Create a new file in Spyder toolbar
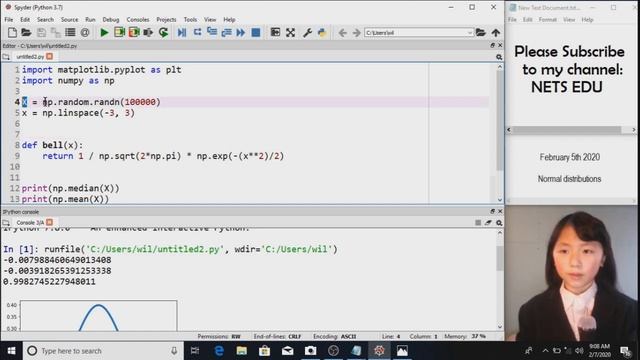Image resolution: width=640 pixels, height=360 pixels. (x=12, y=32)
